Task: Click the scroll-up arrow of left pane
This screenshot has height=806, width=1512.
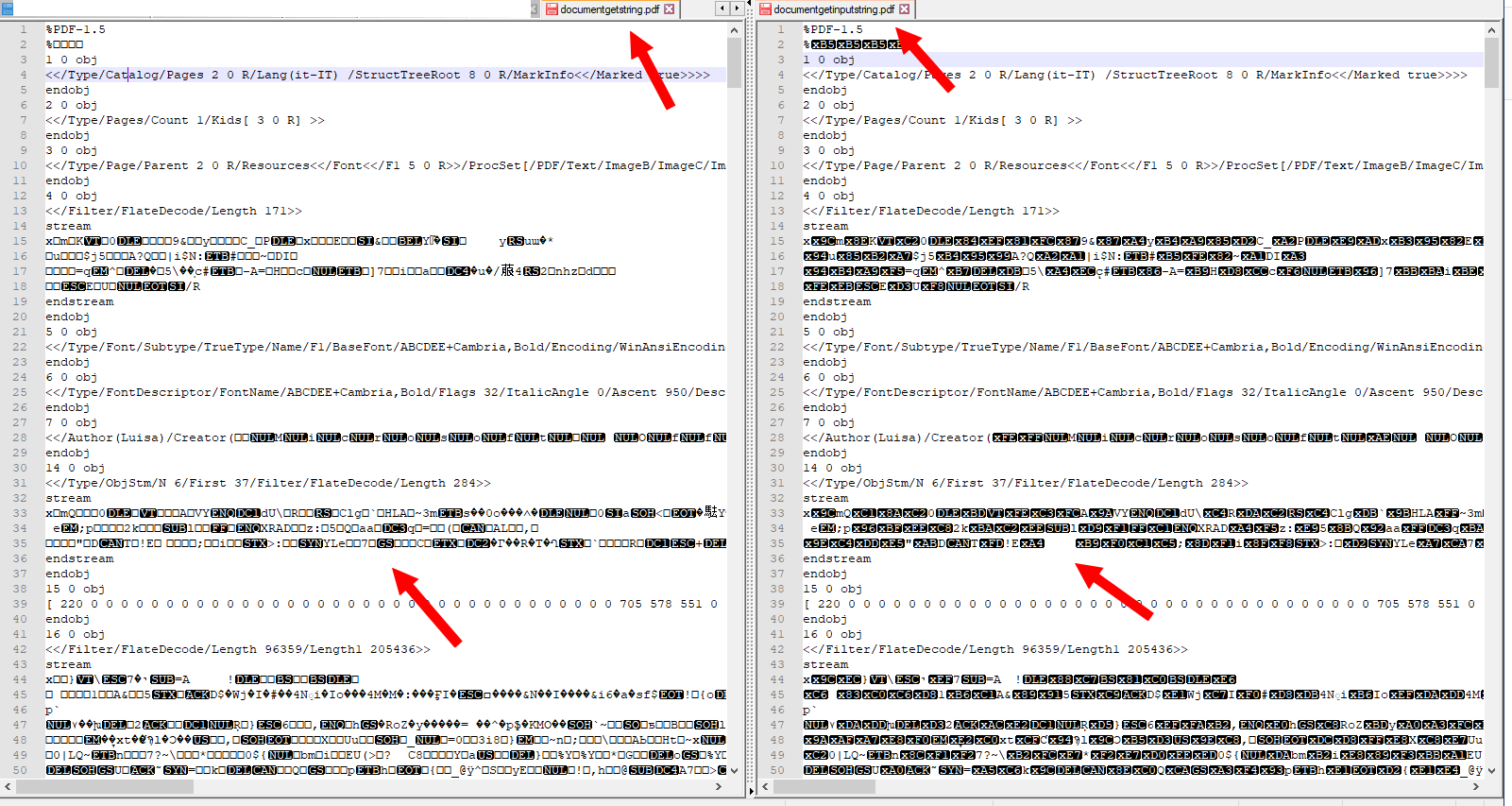Action: click(x=734, y=30)
